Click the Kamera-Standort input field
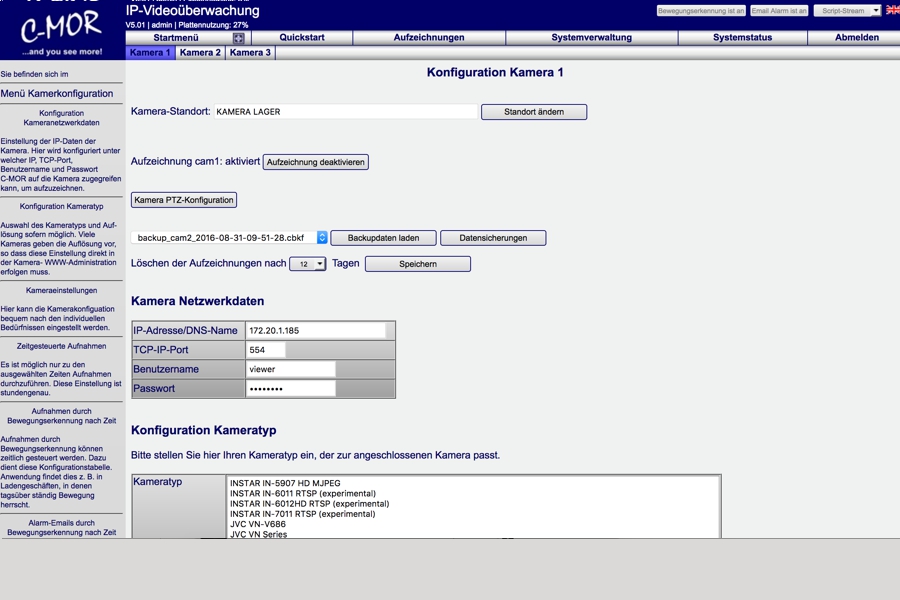 pyautogui.click(x=346, y=112)
